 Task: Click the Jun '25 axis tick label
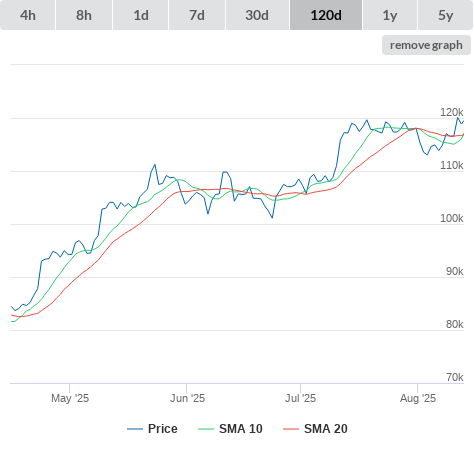[187, 398]
